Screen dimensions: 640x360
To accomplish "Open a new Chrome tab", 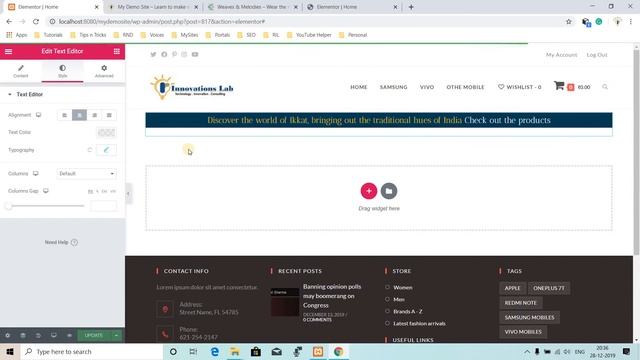I will click(x=411, y=7).
